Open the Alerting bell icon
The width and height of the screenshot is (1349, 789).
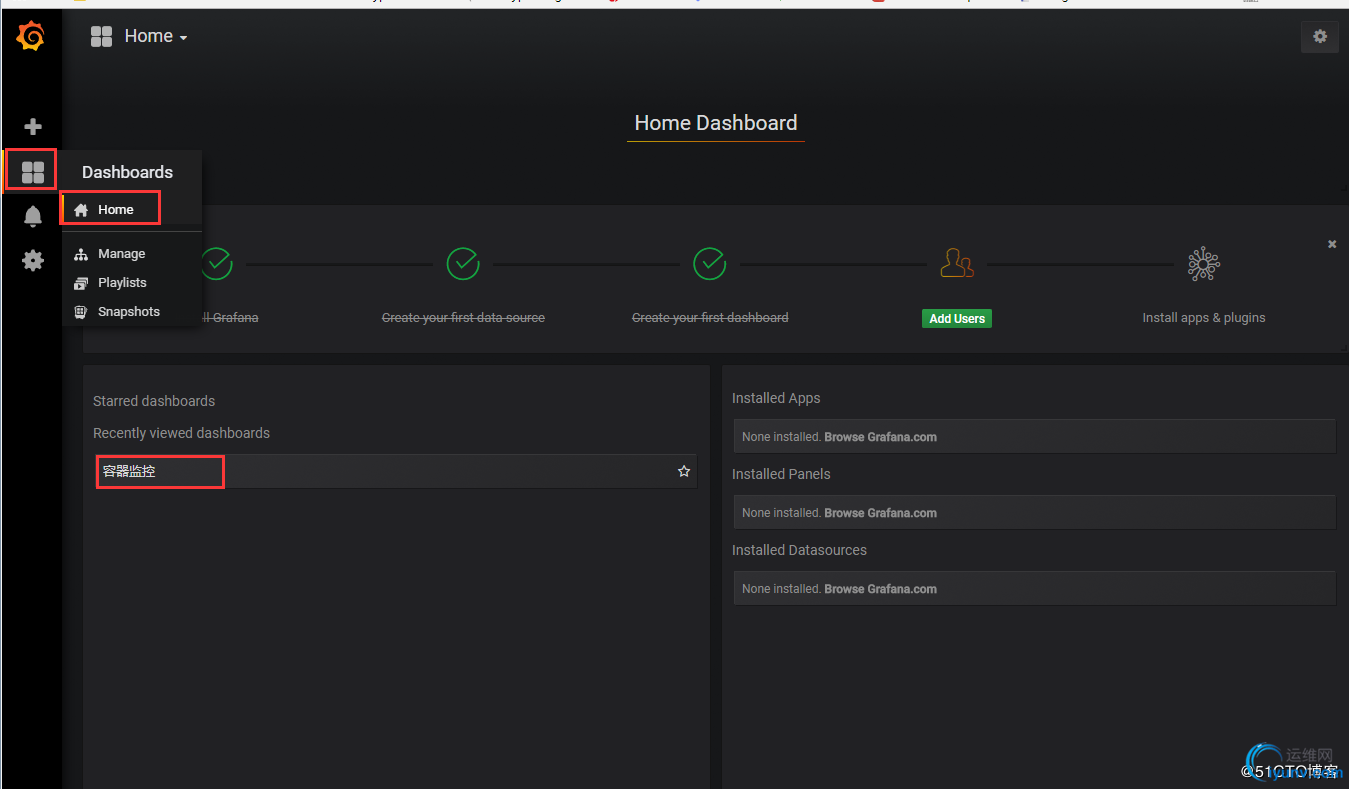33,216
